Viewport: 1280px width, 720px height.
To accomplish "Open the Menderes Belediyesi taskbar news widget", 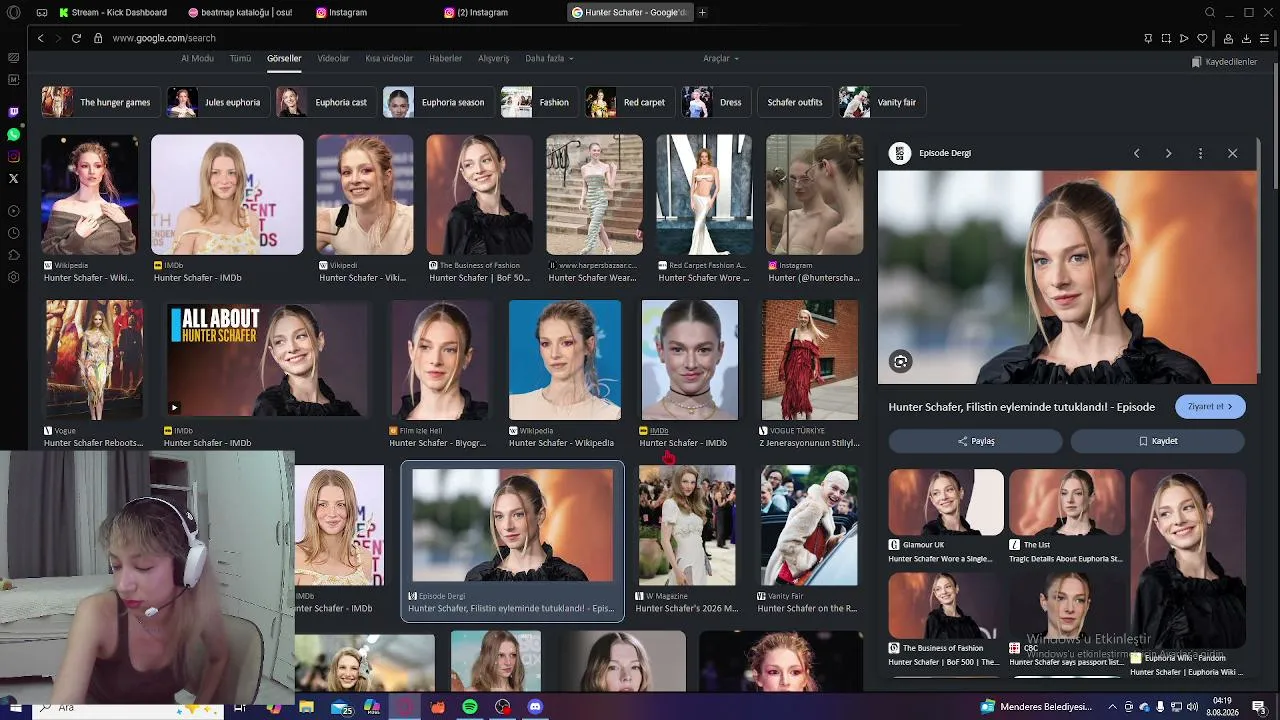I will [x=1037, y=707].
